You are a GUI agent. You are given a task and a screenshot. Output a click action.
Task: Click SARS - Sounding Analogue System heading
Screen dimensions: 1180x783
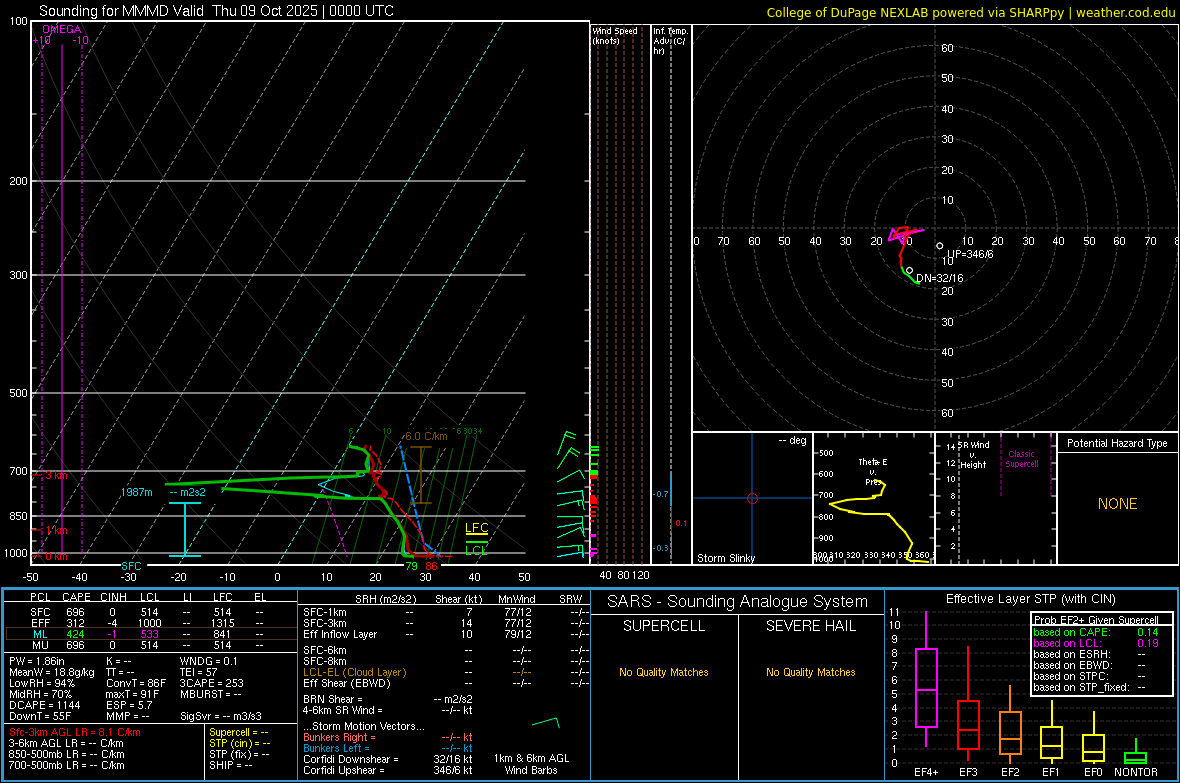tap(737, 602)
